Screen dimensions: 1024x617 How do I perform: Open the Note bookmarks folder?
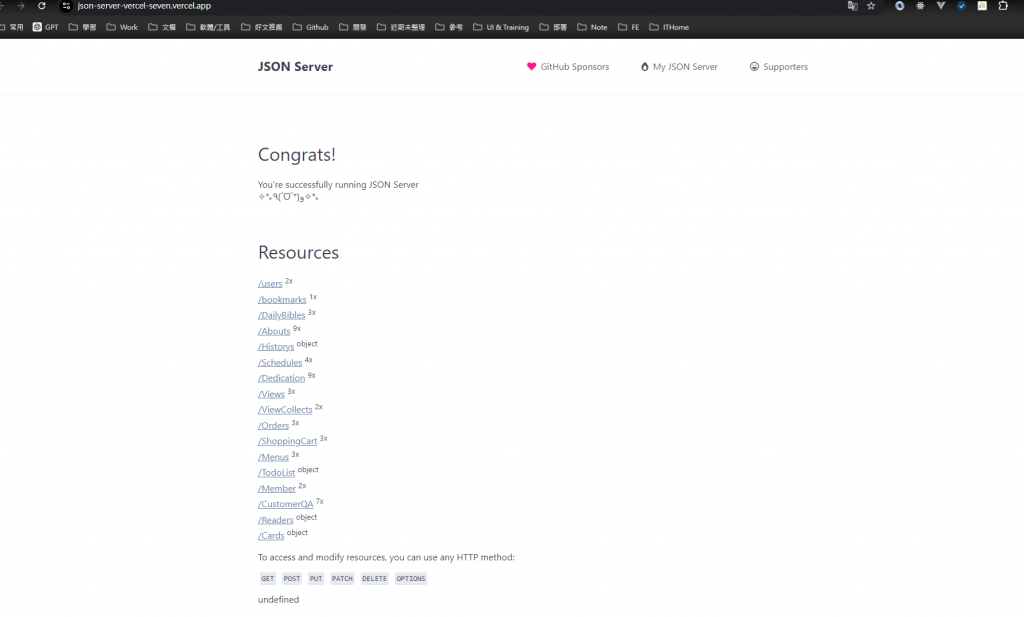pyautogui.click(x=592, y=27)
